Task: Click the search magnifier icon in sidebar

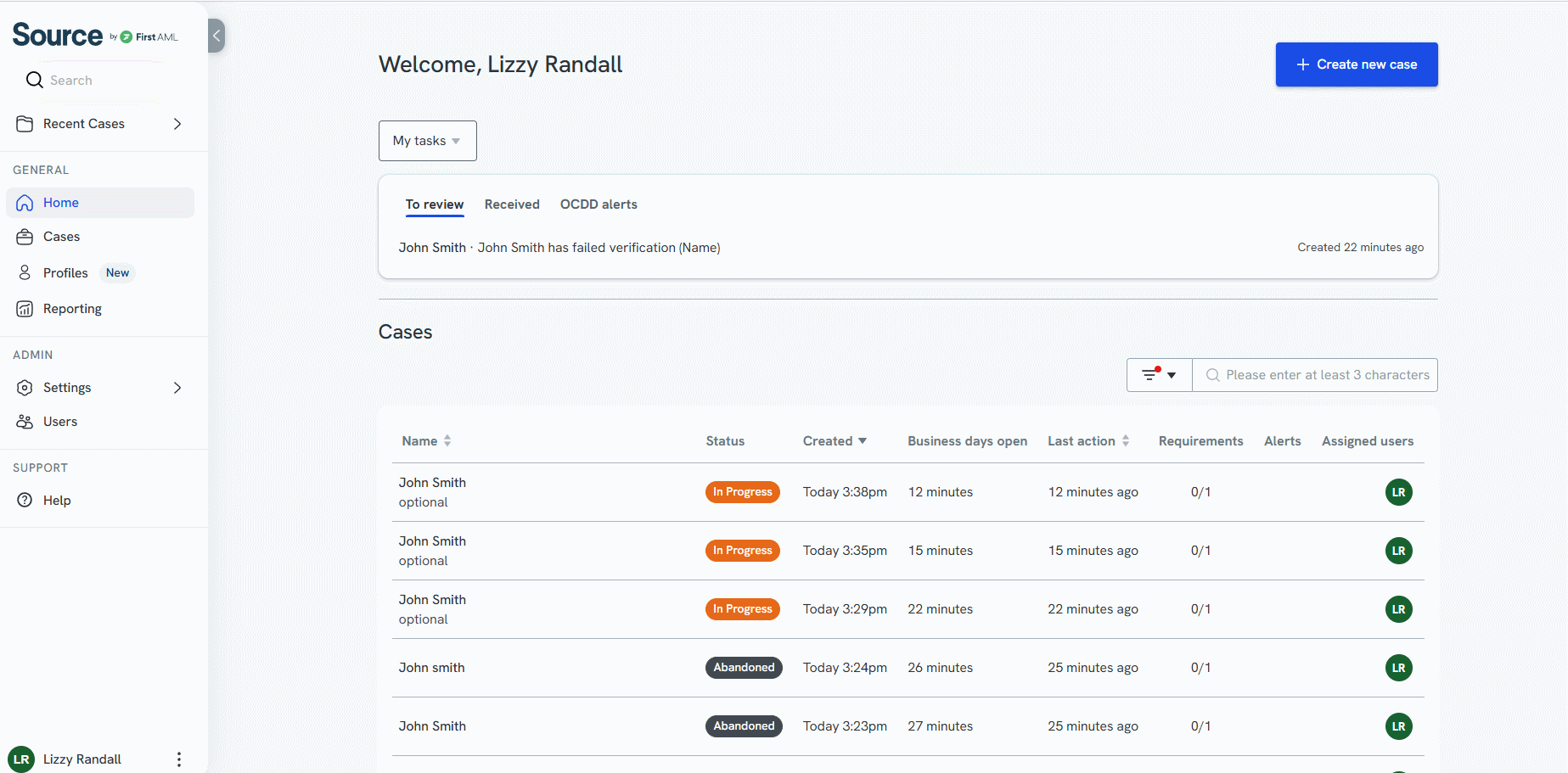Action: 34,80
